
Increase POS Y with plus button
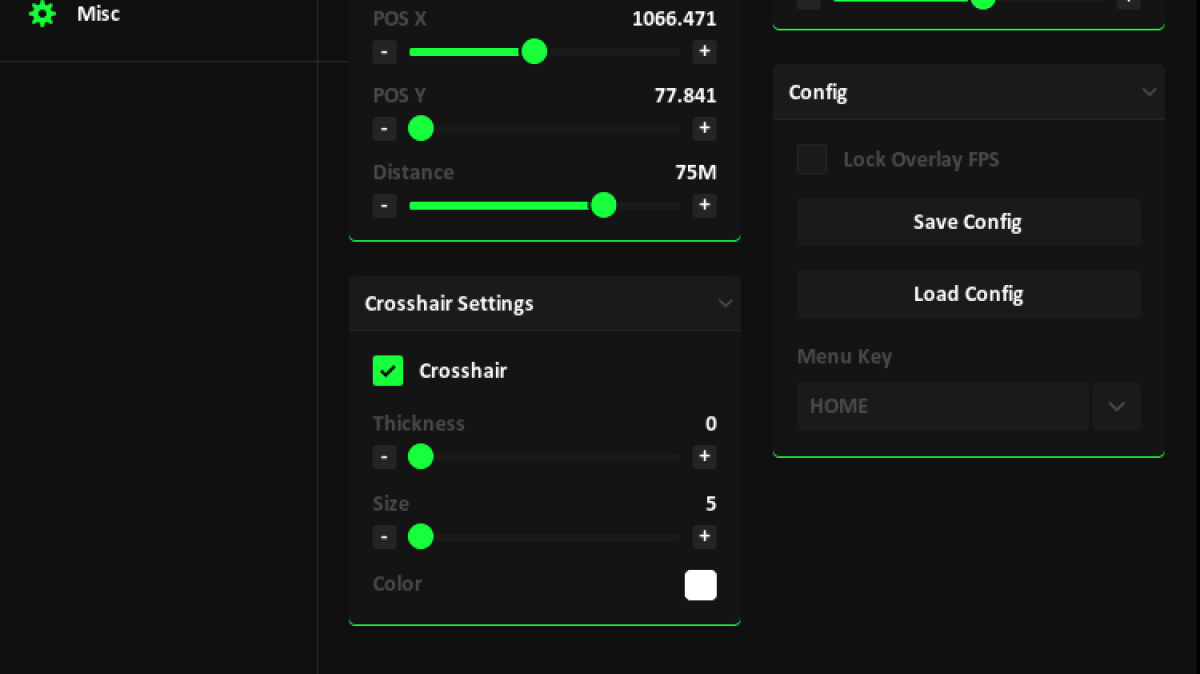click(x=704, y=128)
